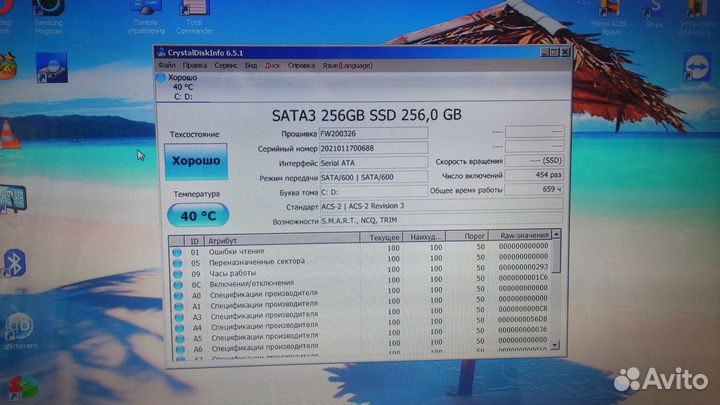Click status circle of attribute 09

178,274
